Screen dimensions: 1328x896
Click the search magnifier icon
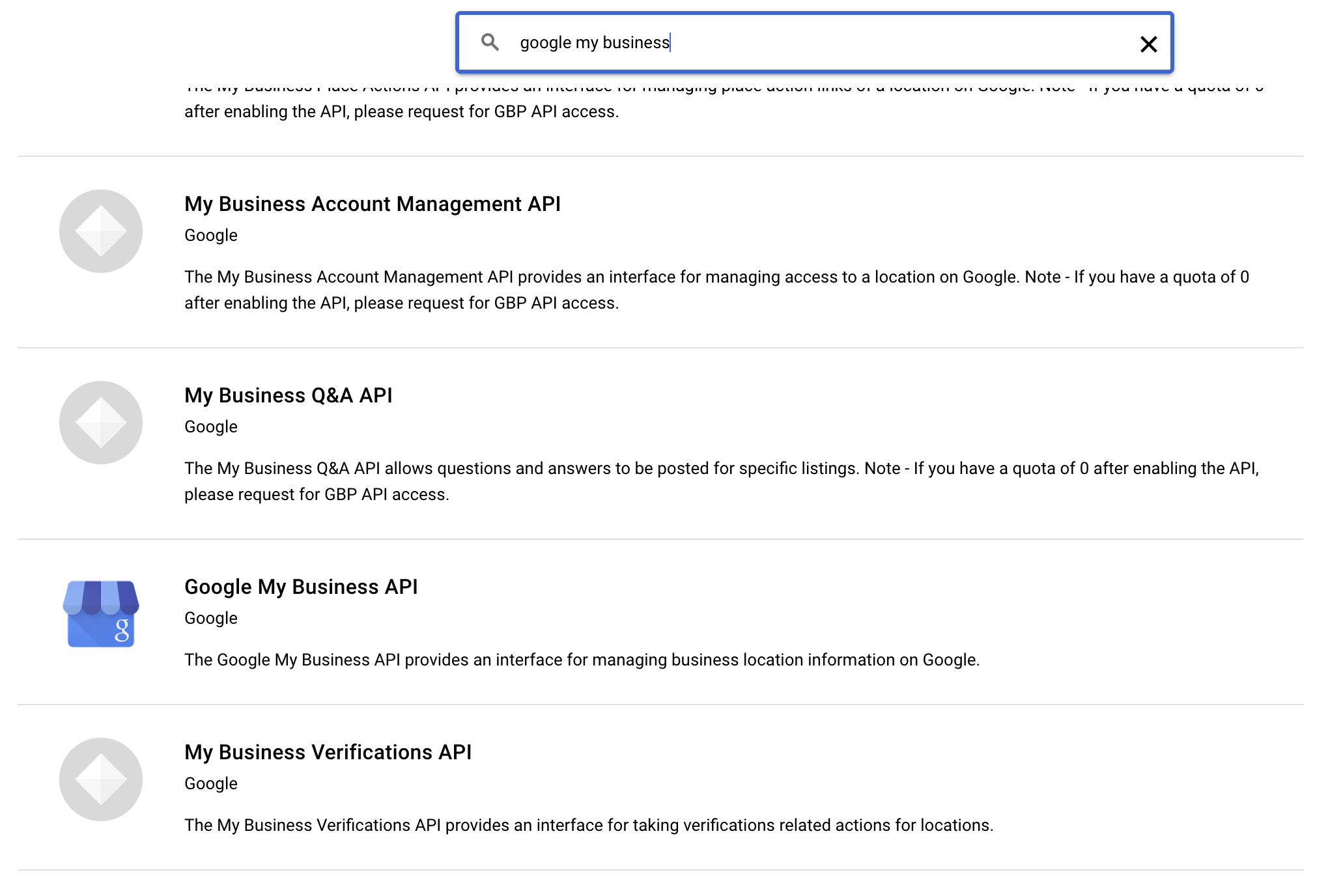[490, 42]
